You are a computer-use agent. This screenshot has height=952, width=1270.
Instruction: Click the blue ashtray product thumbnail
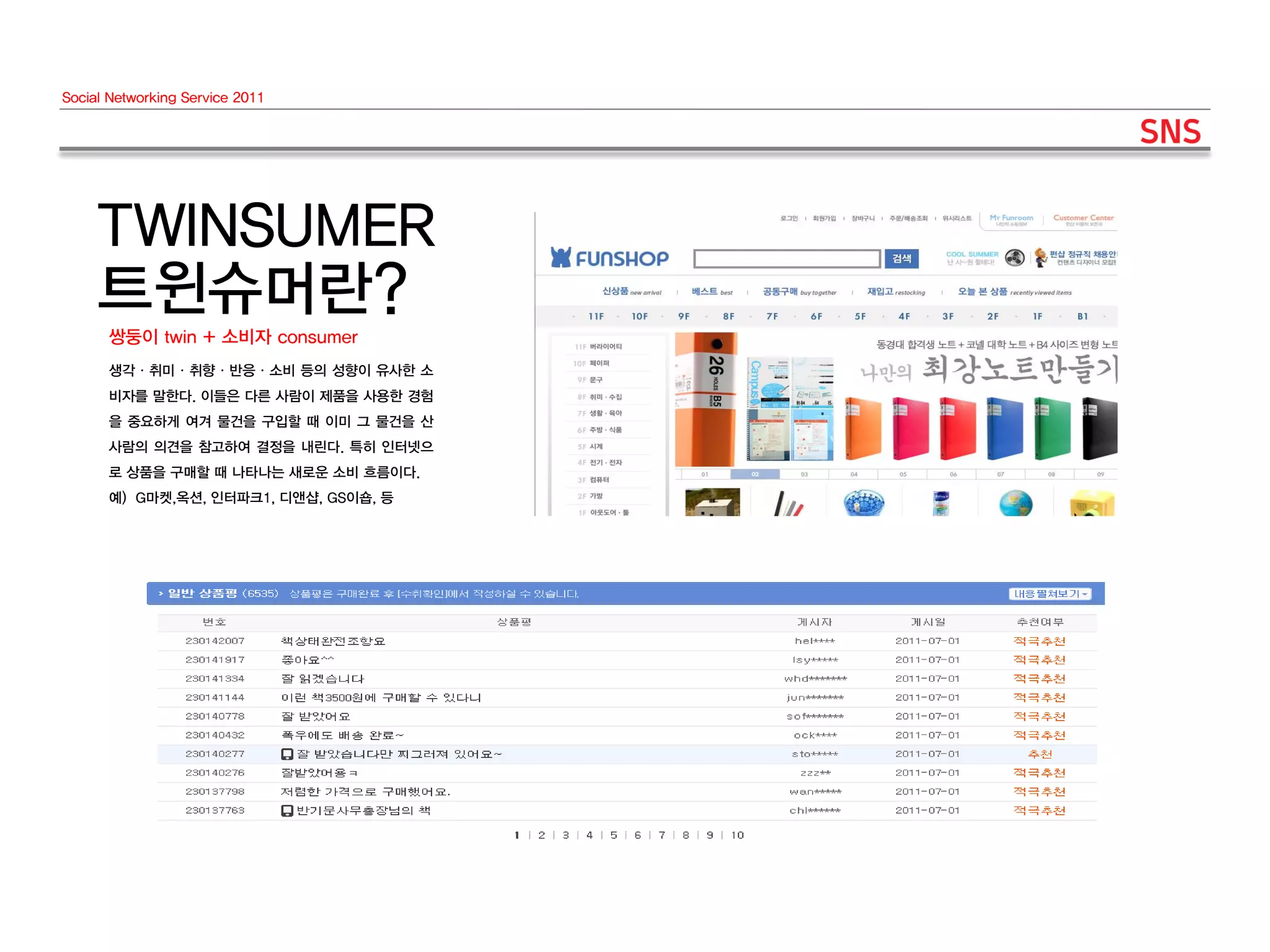point(864,503)
